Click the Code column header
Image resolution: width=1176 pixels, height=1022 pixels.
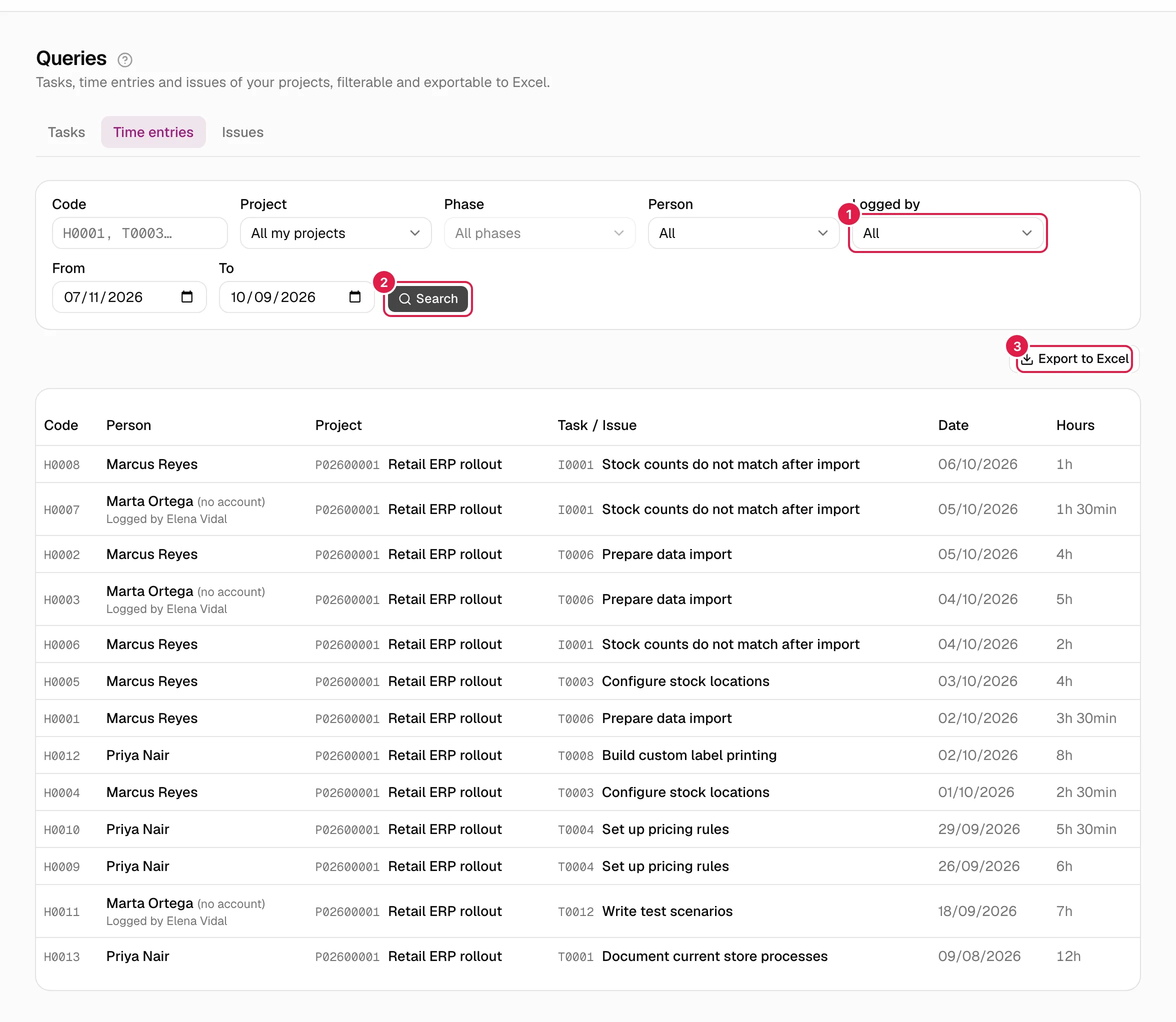click(x=61, y=425)
